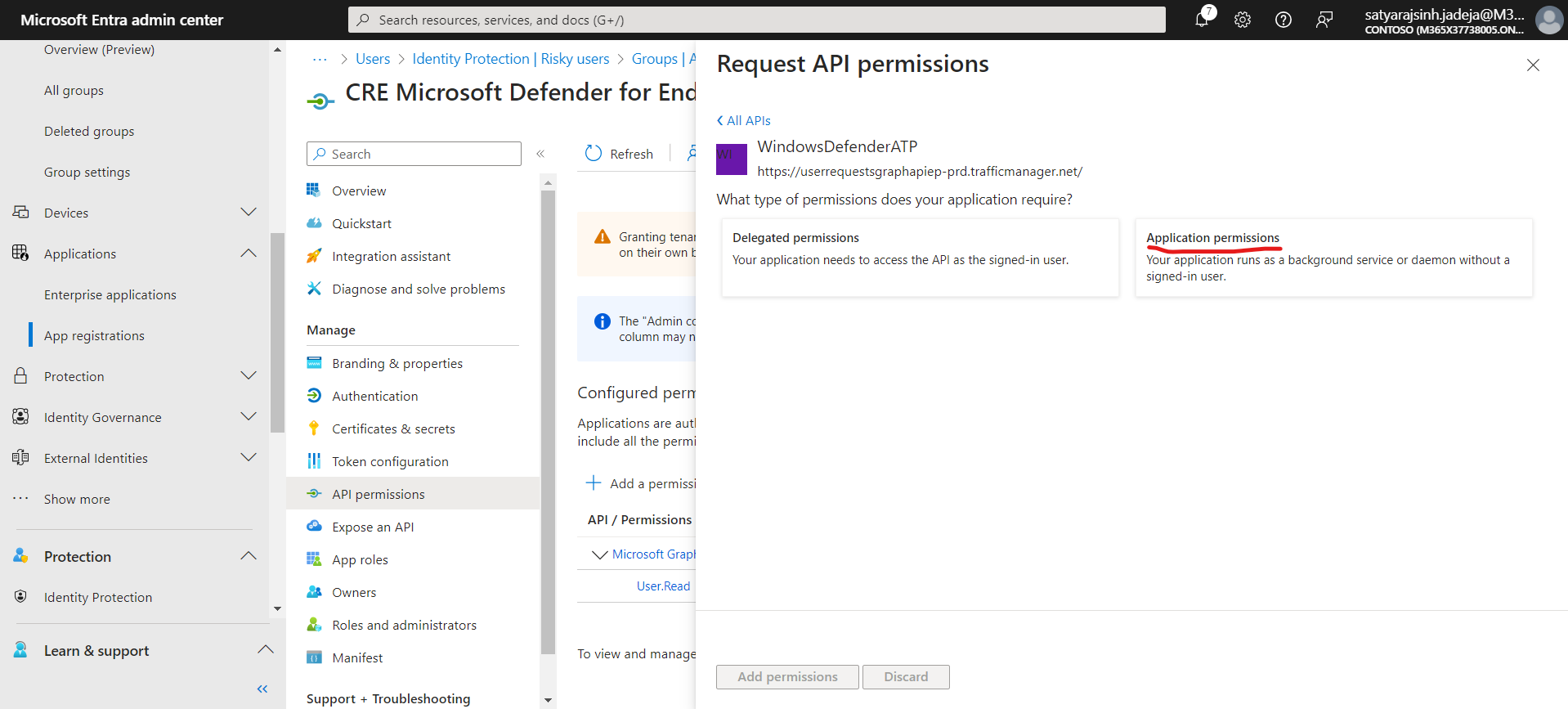Expand the Identity Governance chevron
Screen dimensions: 1568x709
tap(249, 417)
